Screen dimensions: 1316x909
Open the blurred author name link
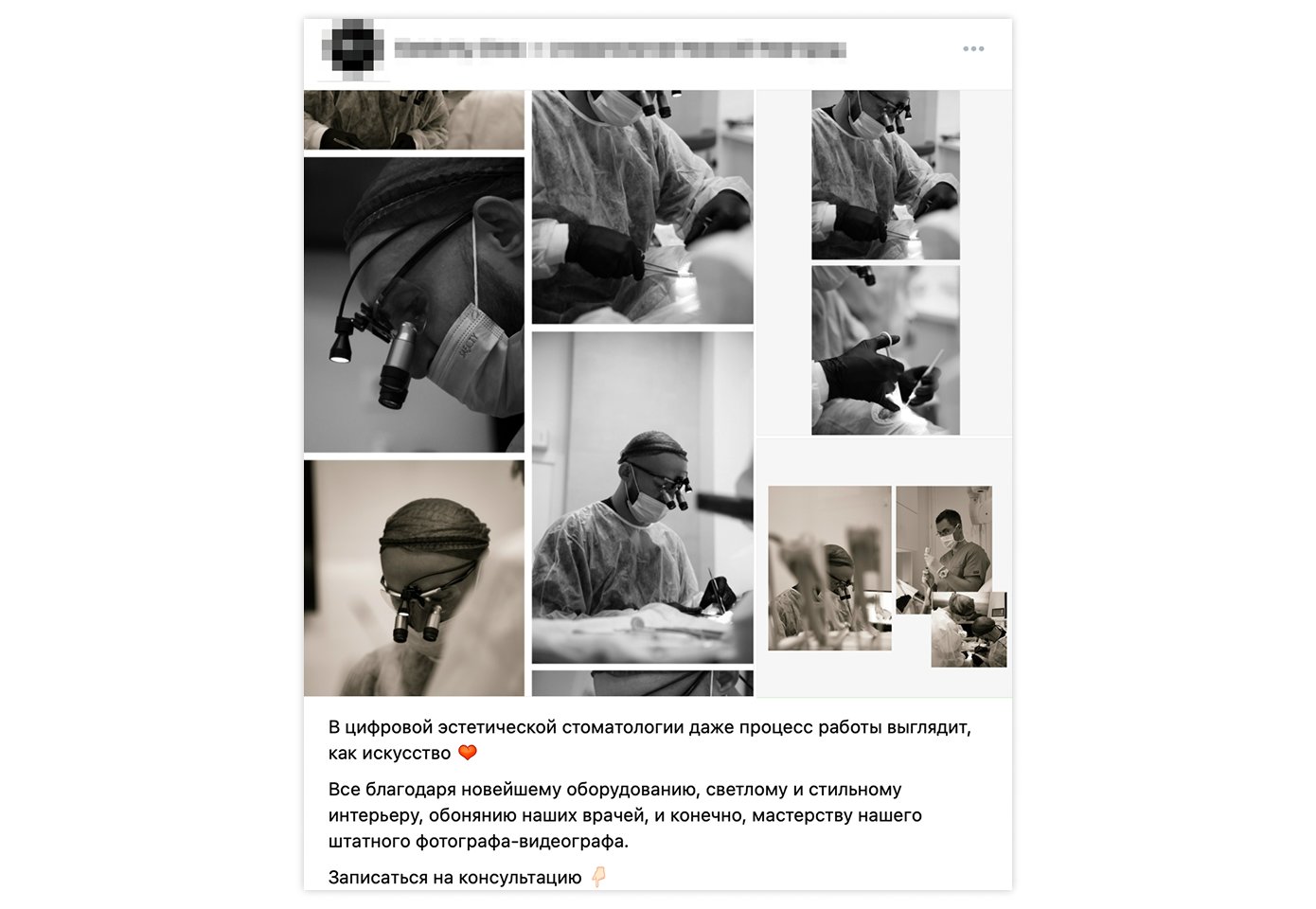click(619, 48)
